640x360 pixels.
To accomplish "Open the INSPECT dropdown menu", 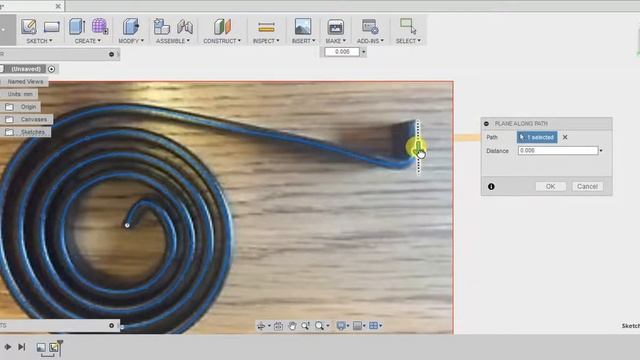I will click(266, 41).
